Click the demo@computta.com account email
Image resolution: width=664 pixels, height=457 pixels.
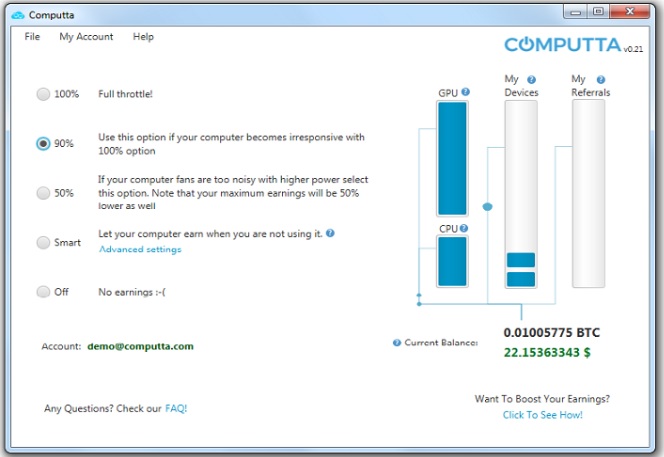click(140, 346)
